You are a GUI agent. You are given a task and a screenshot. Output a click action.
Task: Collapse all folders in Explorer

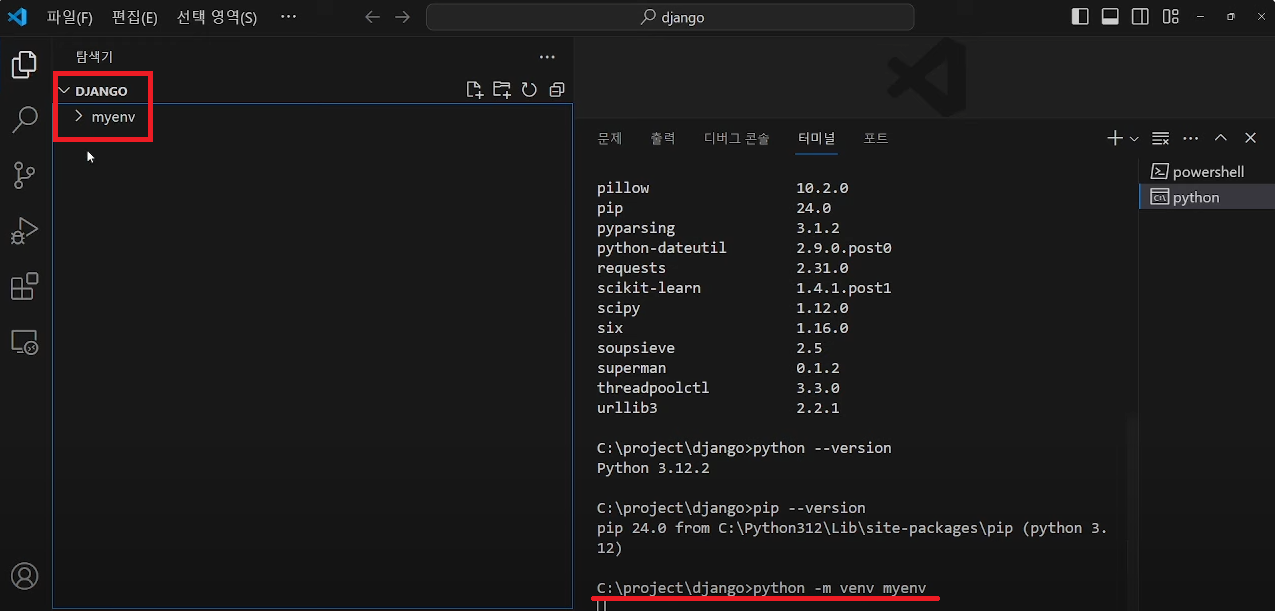[x=557, y=90]
